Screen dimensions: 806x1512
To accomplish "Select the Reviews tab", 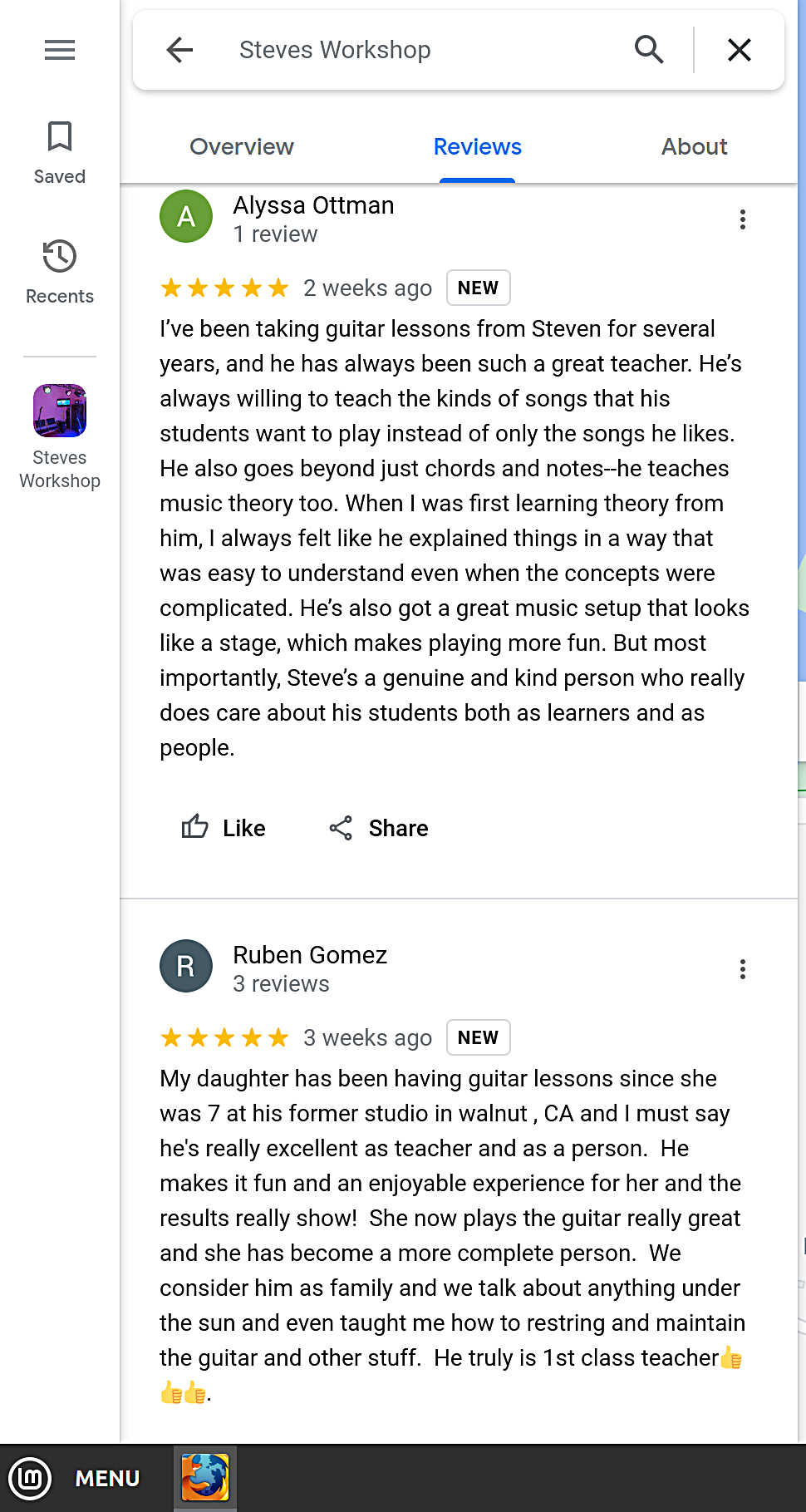I will (477, 147).
